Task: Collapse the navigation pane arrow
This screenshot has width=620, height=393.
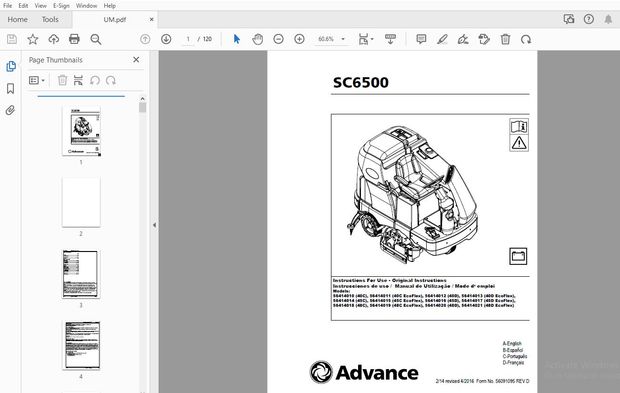Action: coord(154,225)
